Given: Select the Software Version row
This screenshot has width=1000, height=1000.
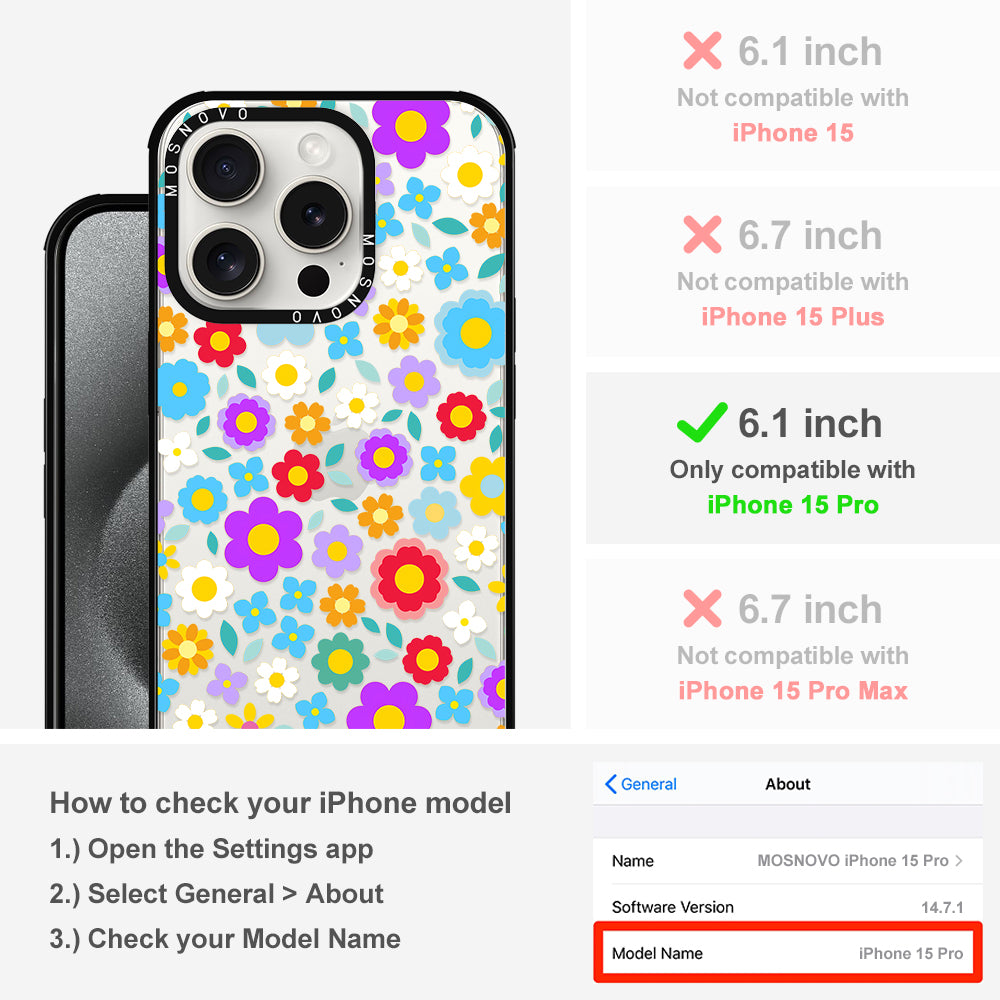Looking at the screenshot, I should click(x=788, y=906).
